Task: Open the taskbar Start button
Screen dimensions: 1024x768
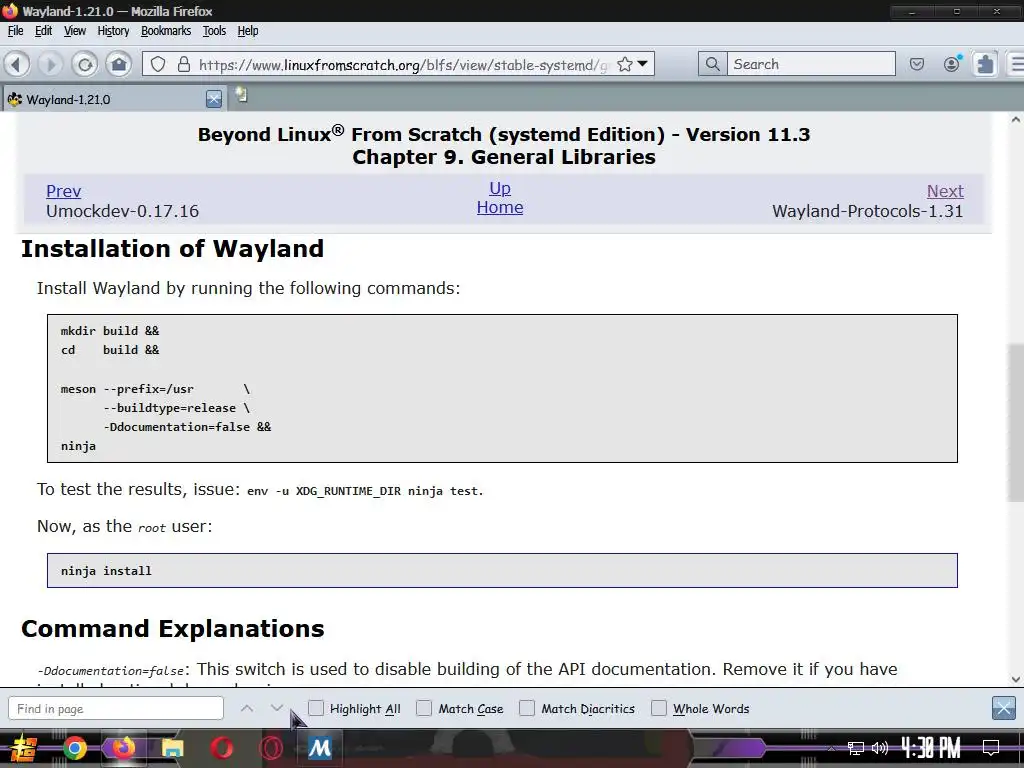Action: point(24,748)
